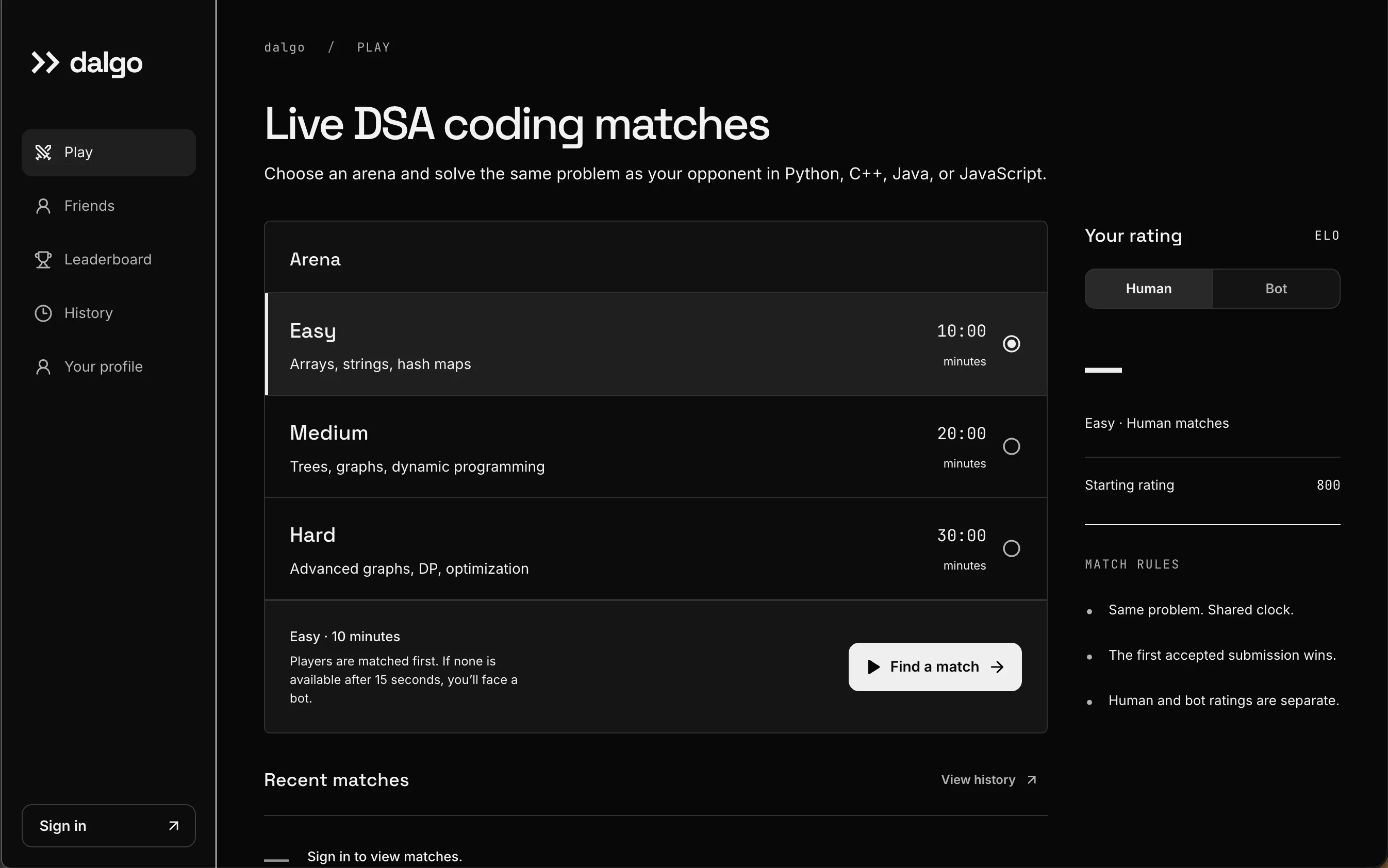Click the Recent matches heading
The width and height of the screenshot is (1388, 868).
click(x=336, y=779)
